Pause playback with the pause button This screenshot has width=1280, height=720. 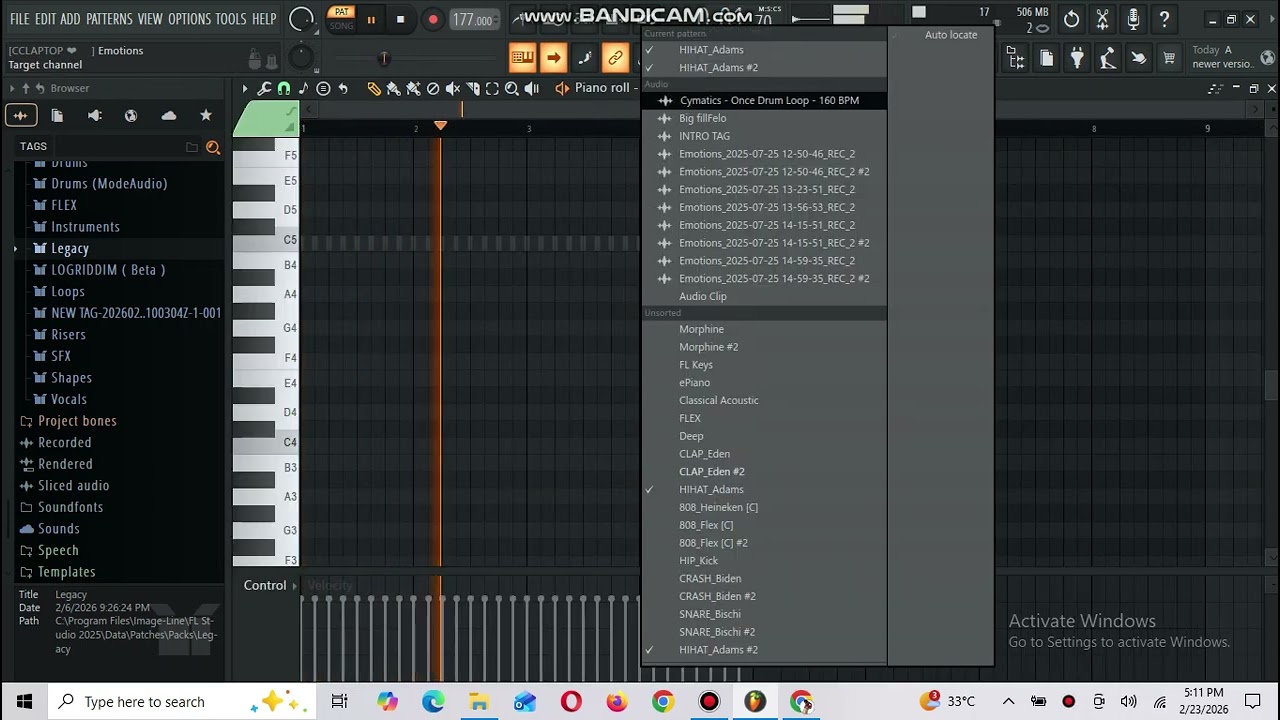point(371,19)
